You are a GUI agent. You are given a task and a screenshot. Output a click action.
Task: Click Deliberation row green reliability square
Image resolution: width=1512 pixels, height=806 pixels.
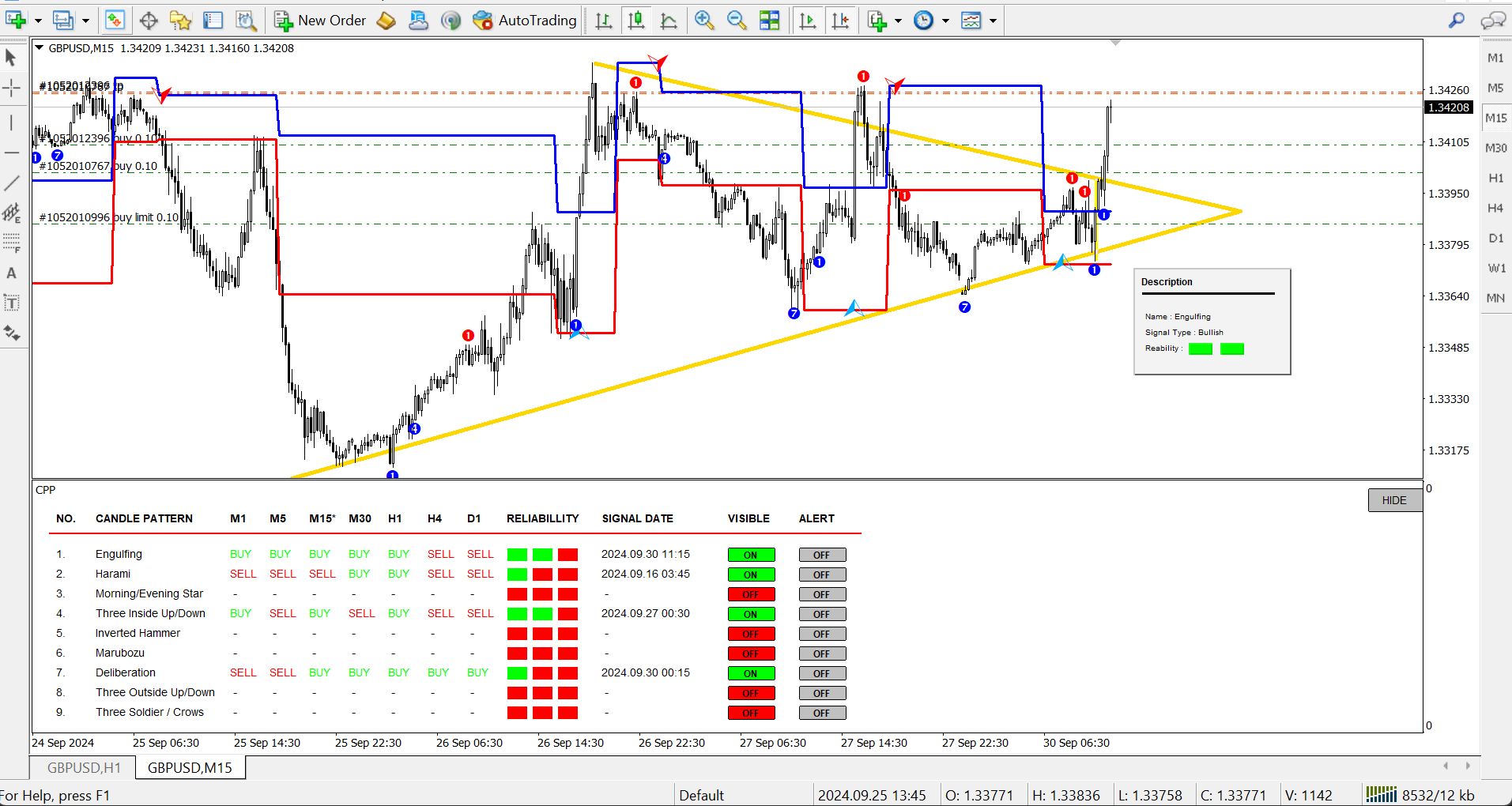pos(517,672)
